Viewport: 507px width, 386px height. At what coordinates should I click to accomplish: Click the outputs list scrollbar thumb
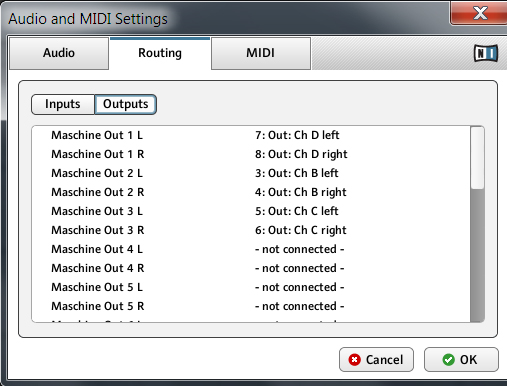(477, 158)
